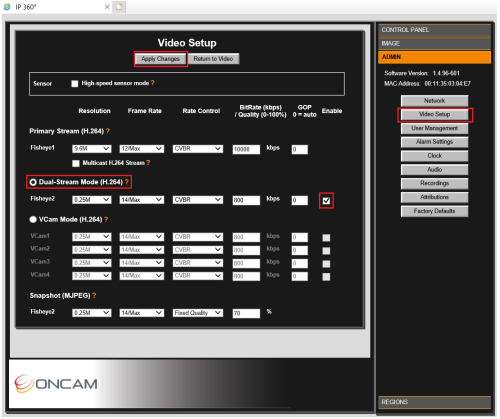Open Video Setup page

[434, 114]
